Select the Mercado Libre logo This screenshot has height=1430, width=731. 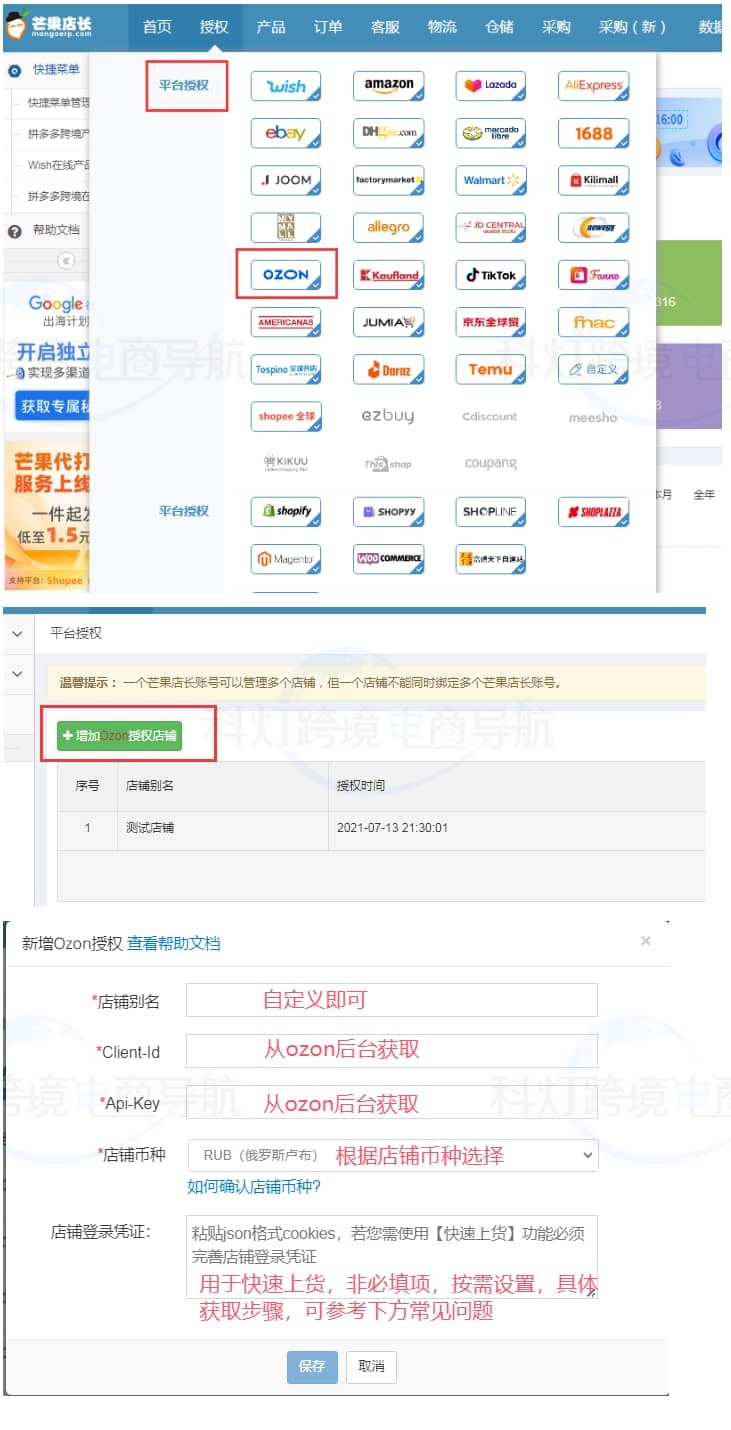(491, 133)
